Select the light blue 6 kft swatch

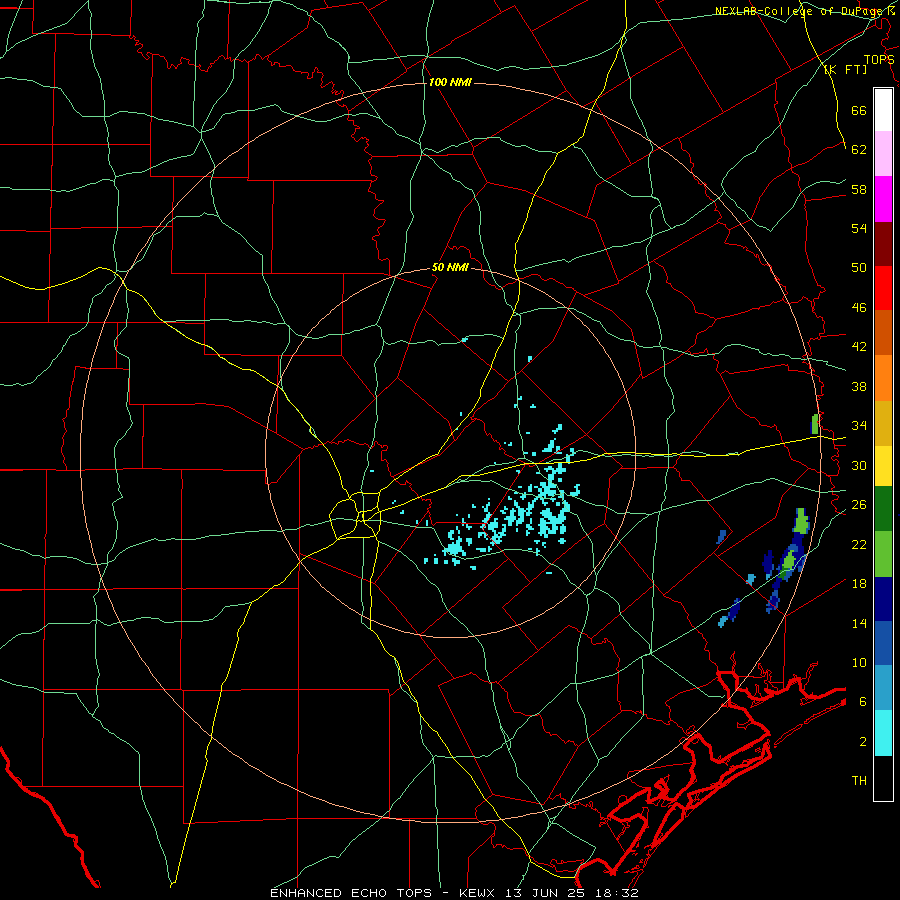[883, 688]
